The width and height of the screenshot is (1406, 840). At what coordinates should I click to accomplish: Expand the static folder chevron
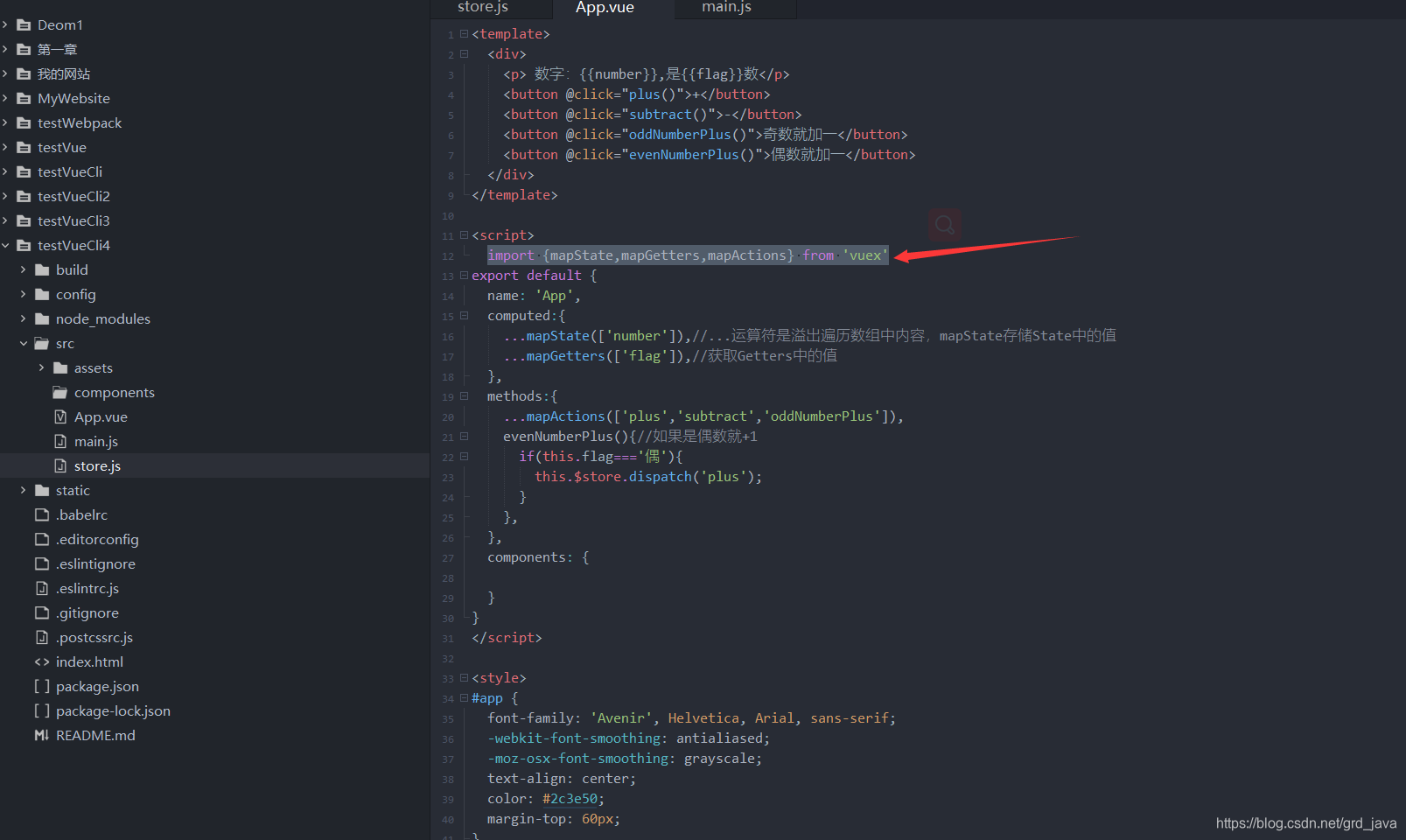pyautogui.click(x=24, y=491)
